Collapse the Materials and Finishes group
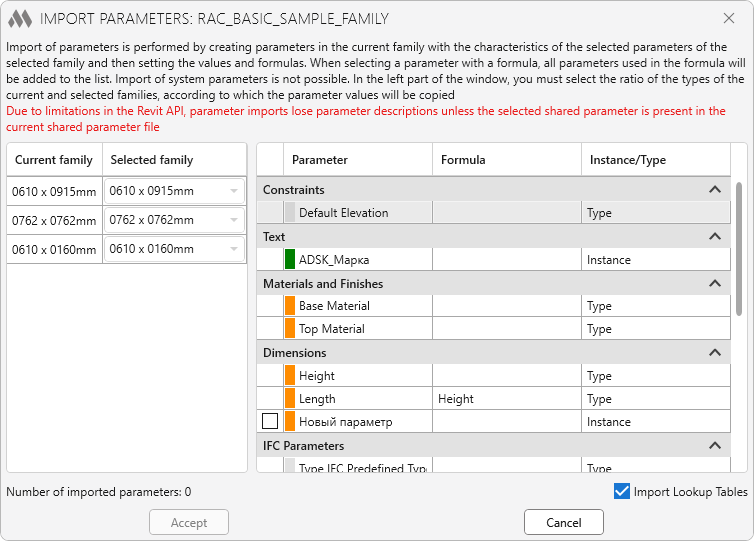Viewport: 754px width, 541px height. 715,283
